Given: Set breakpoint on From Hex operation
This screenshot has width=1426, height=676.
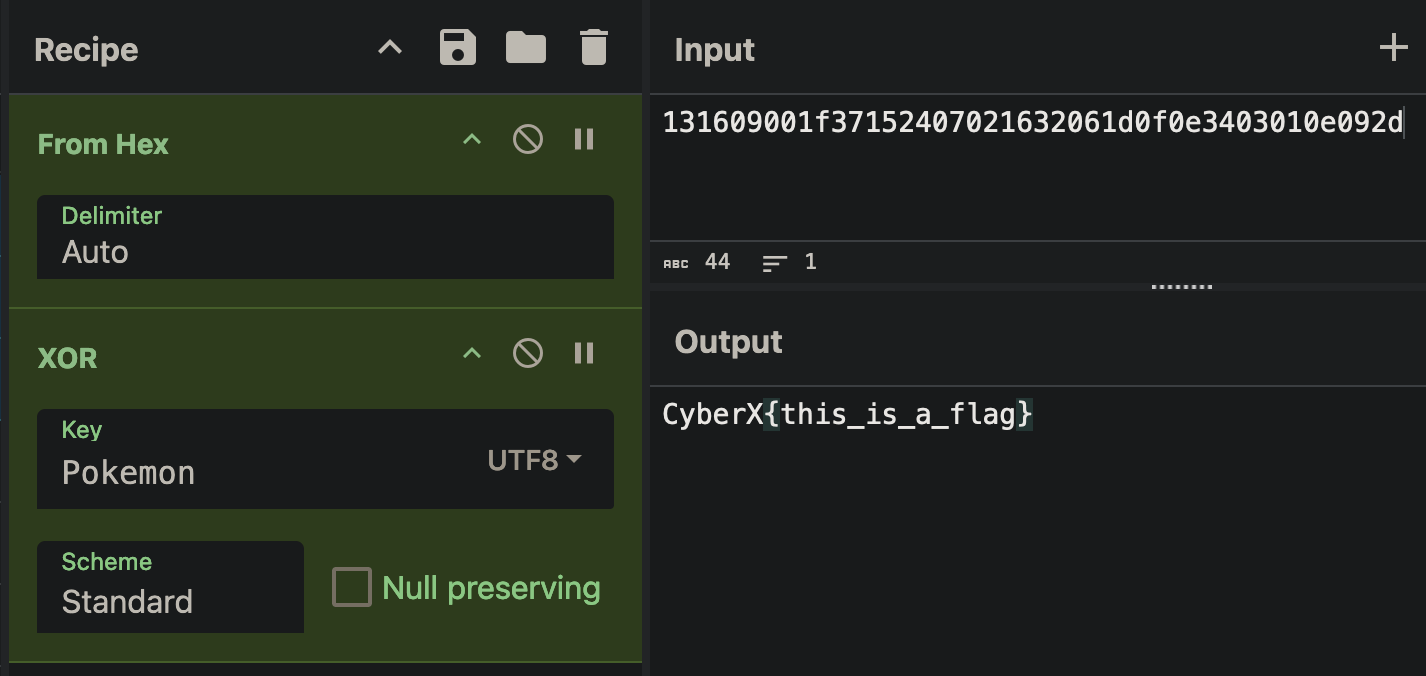Looking at the screenshot, I should pos(585,139).
